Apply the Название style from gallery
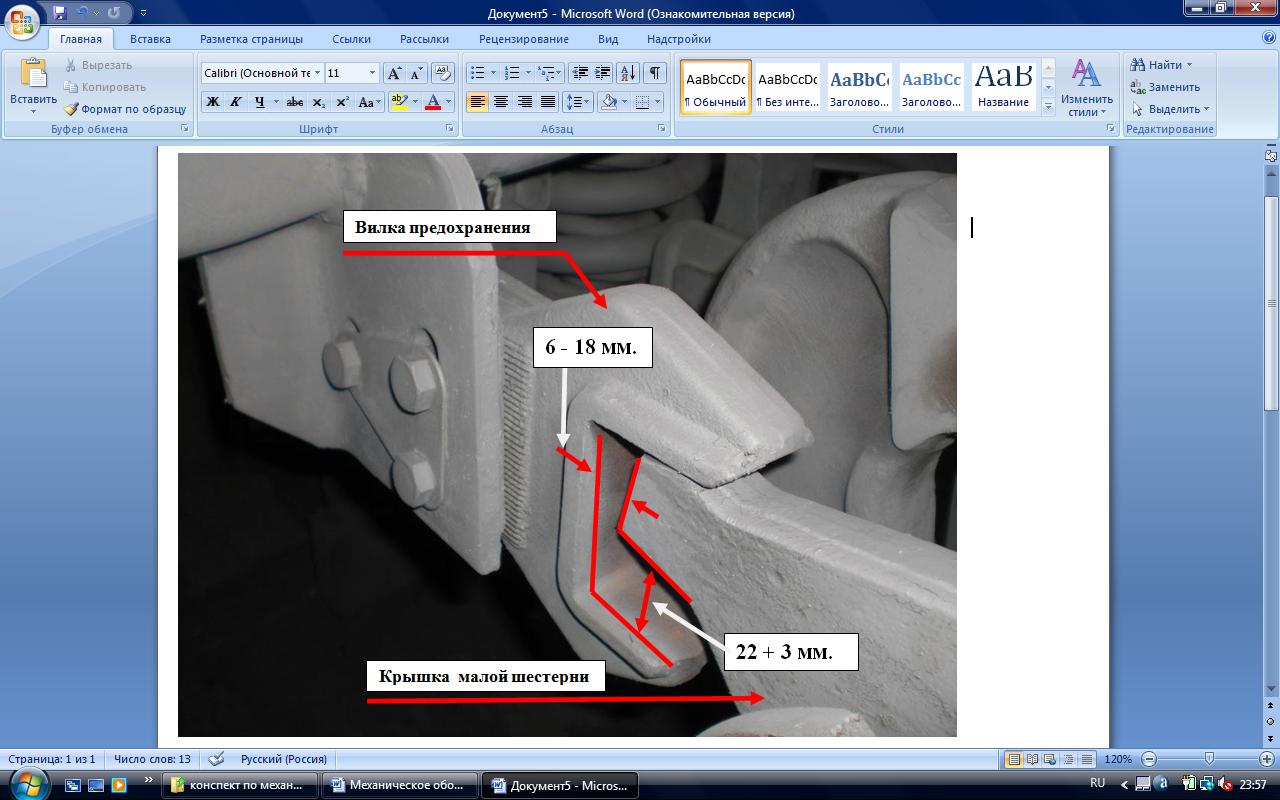 tap(1003, 87)
